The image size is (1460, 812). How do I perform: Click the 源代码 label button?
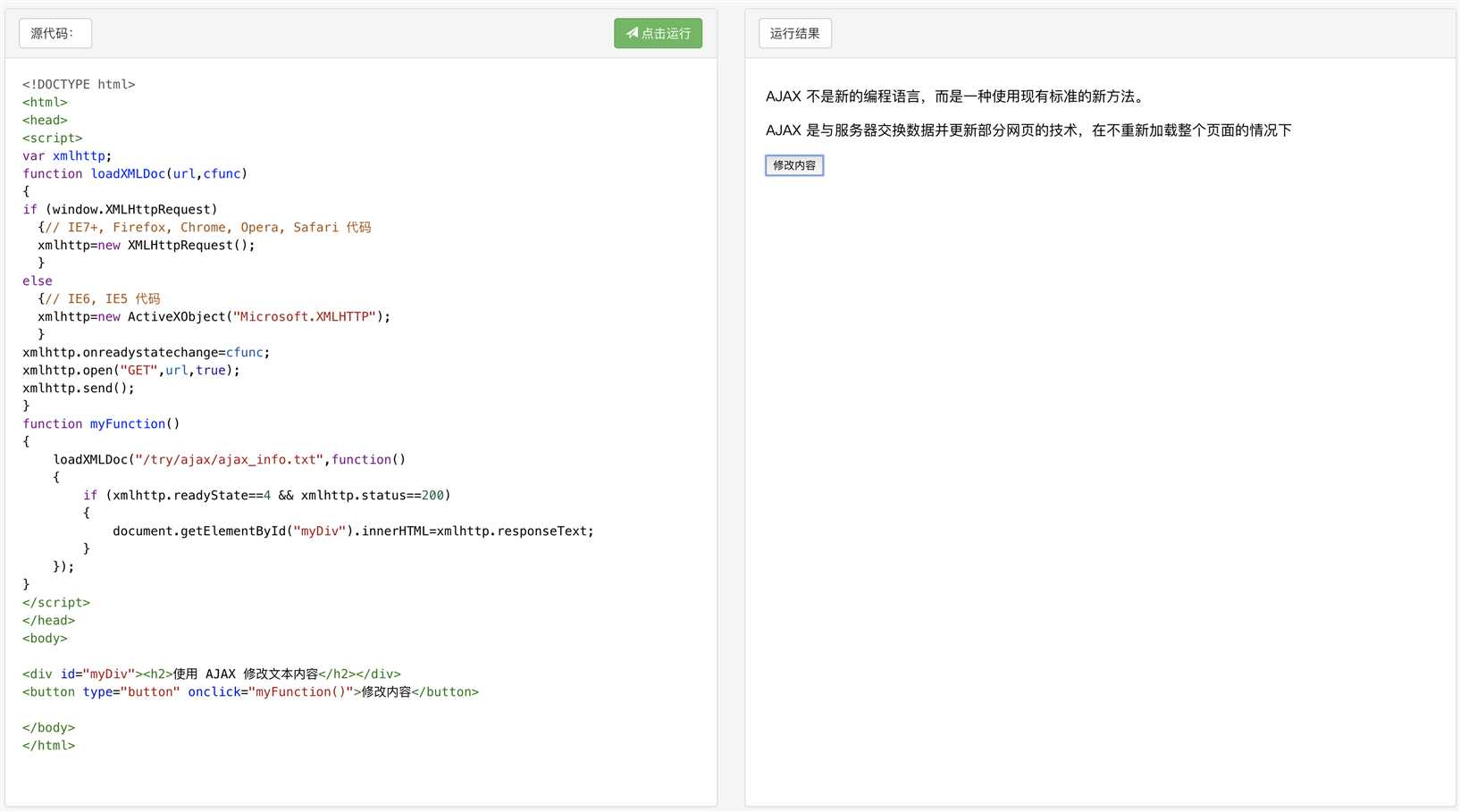(55, 34)
